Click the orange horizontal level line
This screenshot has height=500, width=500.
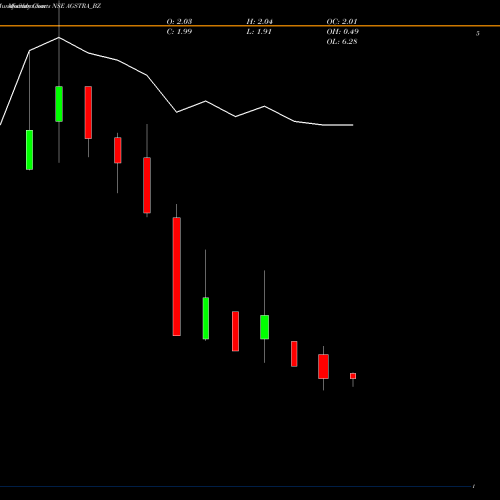[x=250, y=26]
